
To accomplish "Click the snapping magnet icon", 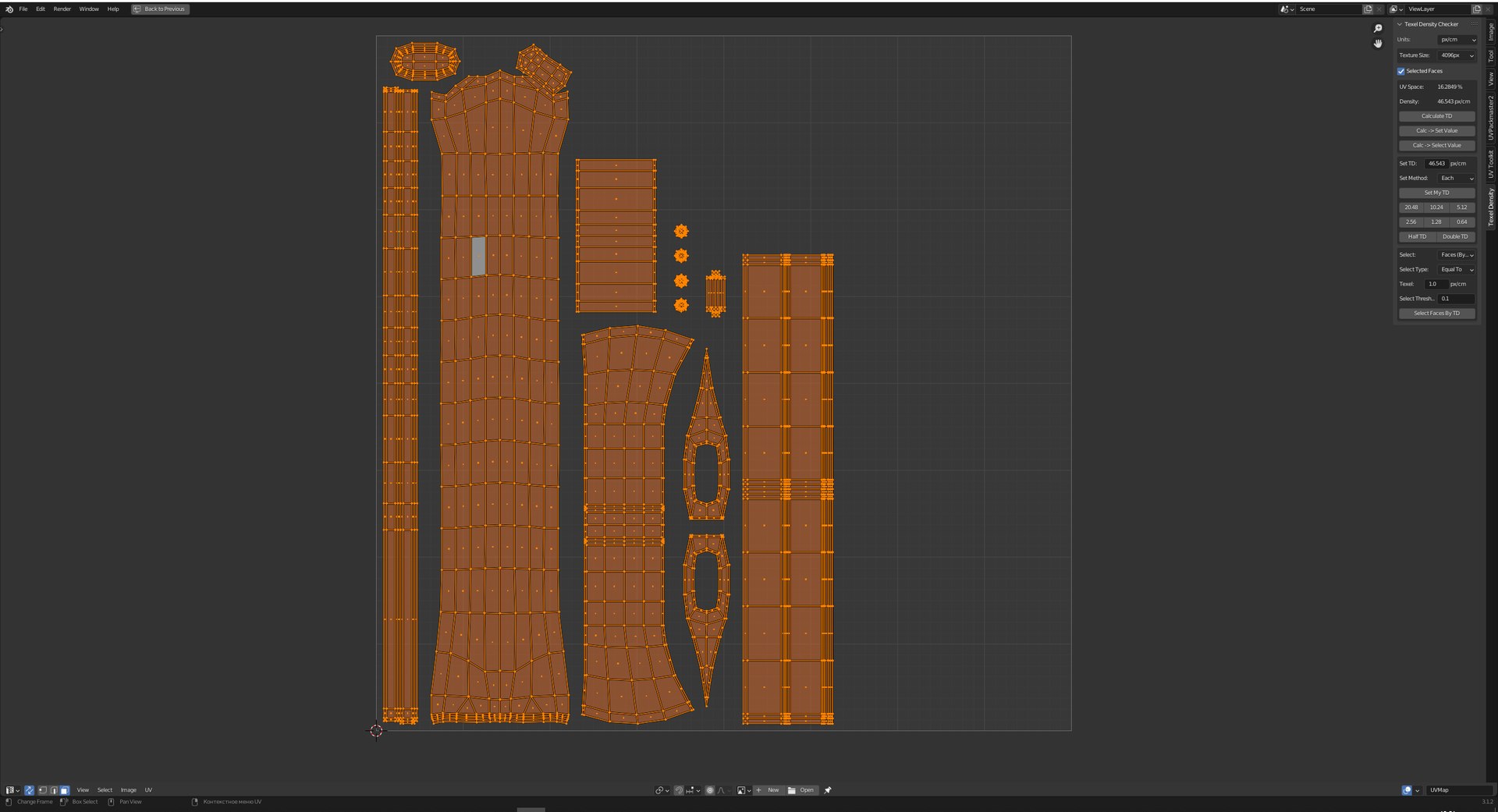I will 679,790.
